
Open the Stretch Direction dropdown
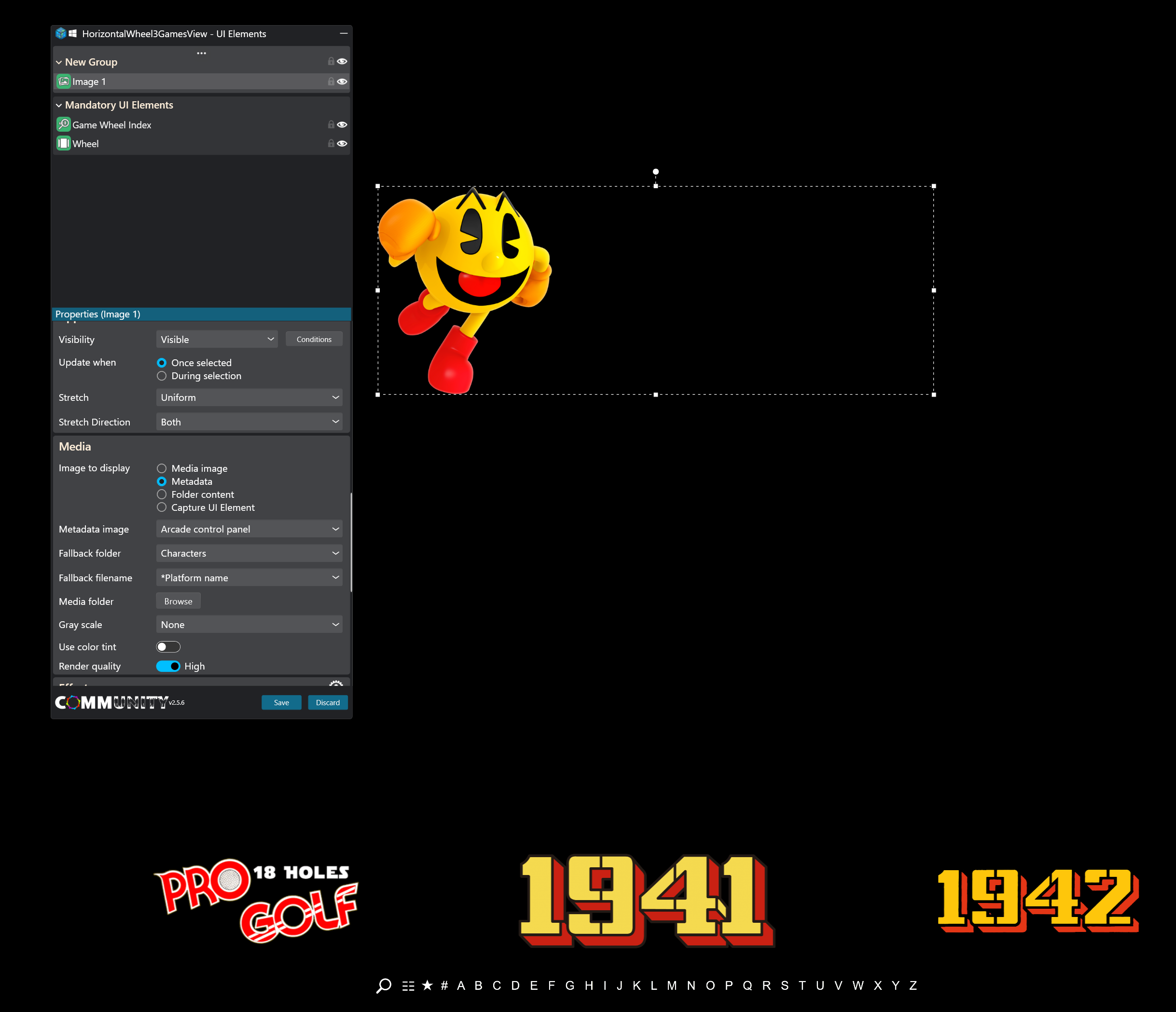coord(249,422)
